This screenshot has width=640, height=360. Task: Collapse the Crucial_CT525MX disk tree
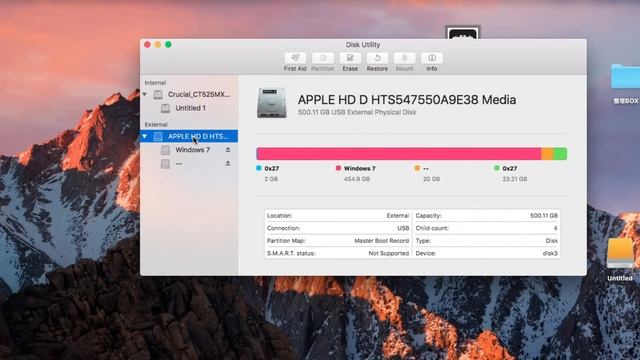(144, 94)
